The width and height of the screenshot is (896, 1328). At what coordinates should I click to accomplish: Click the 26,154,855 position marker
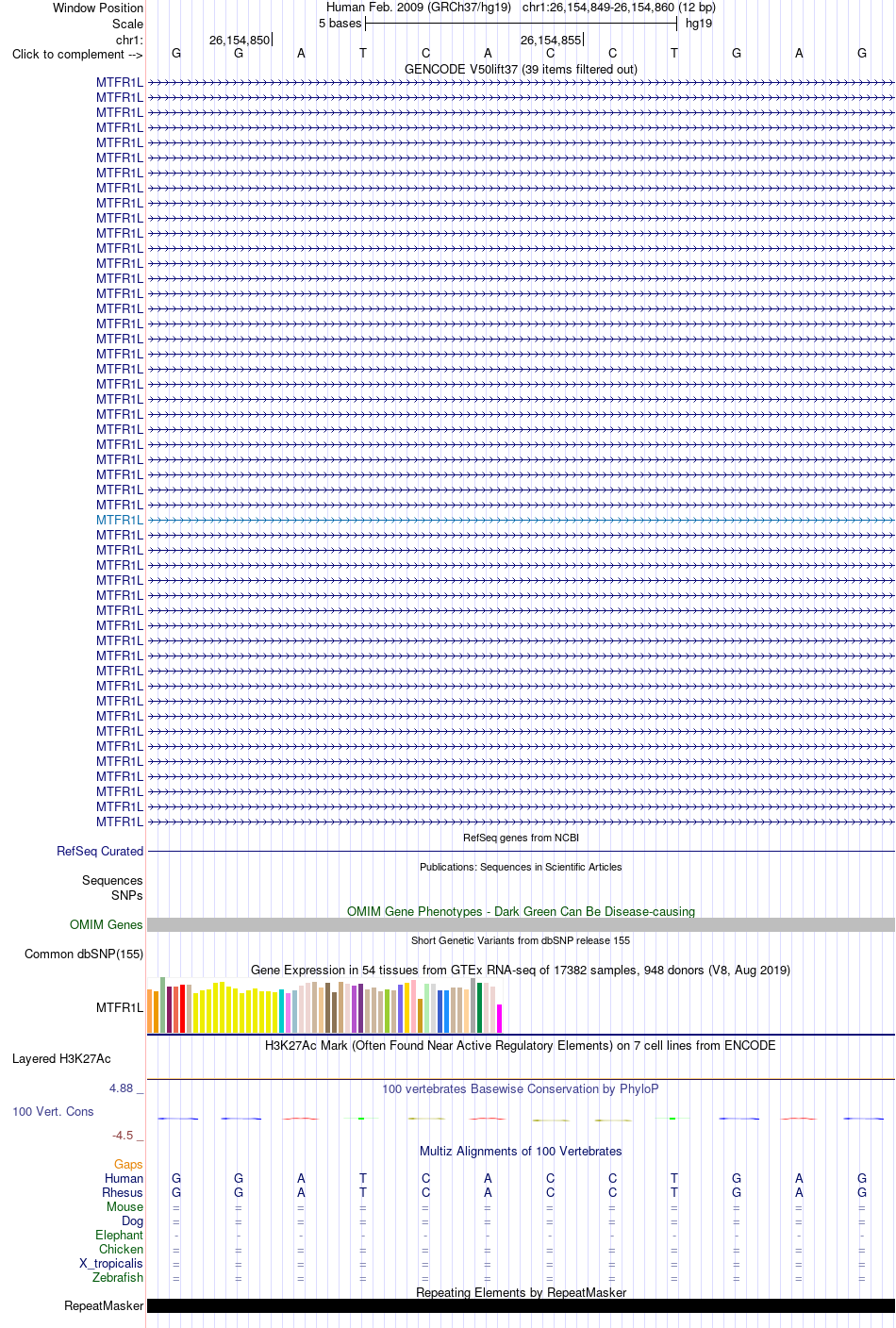click(551, 40)
